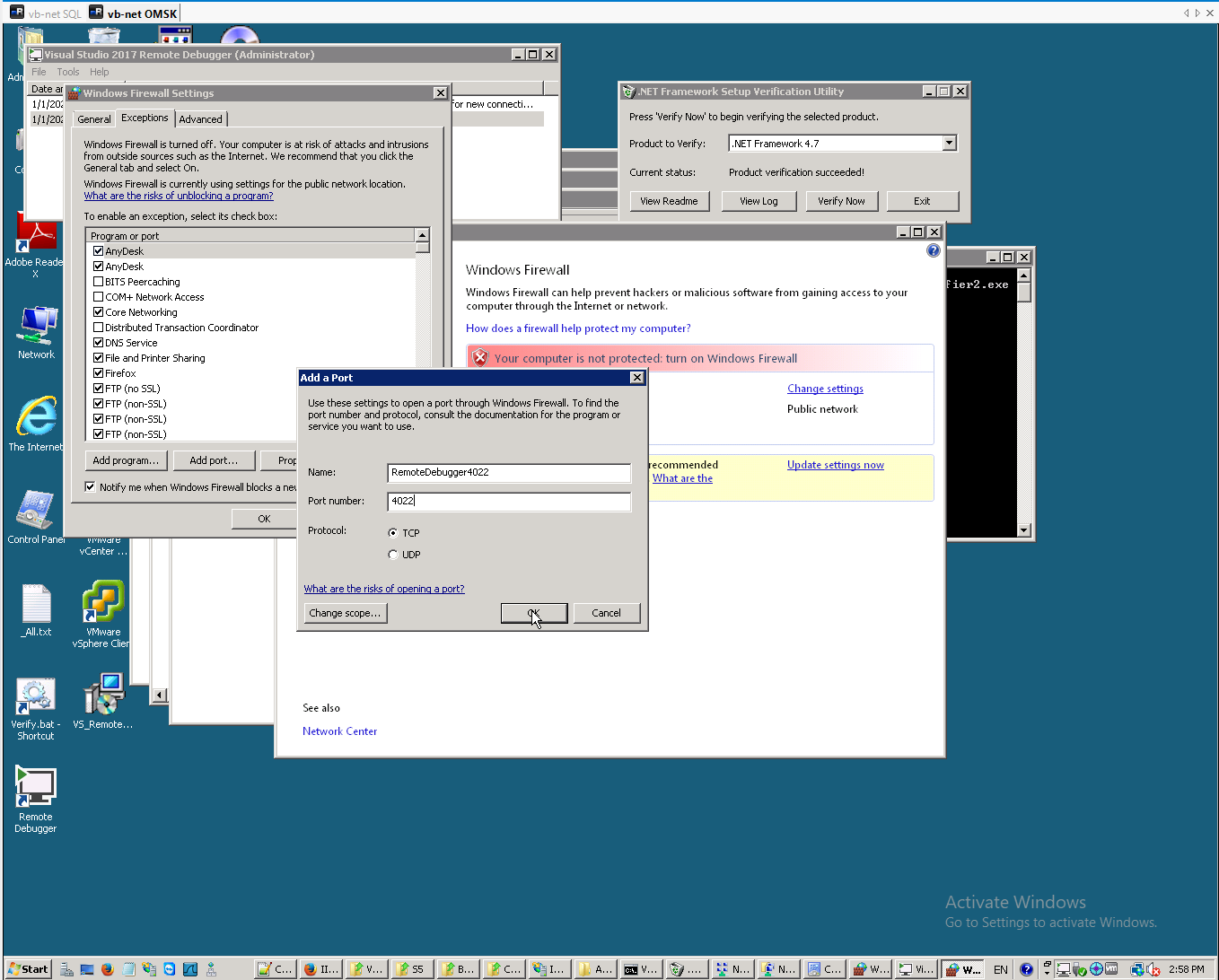The width and height of the screenshot is (1219, 980).
Task: Toggle the BITS Peercaching exception checkbox
Action: click(99, 282)
